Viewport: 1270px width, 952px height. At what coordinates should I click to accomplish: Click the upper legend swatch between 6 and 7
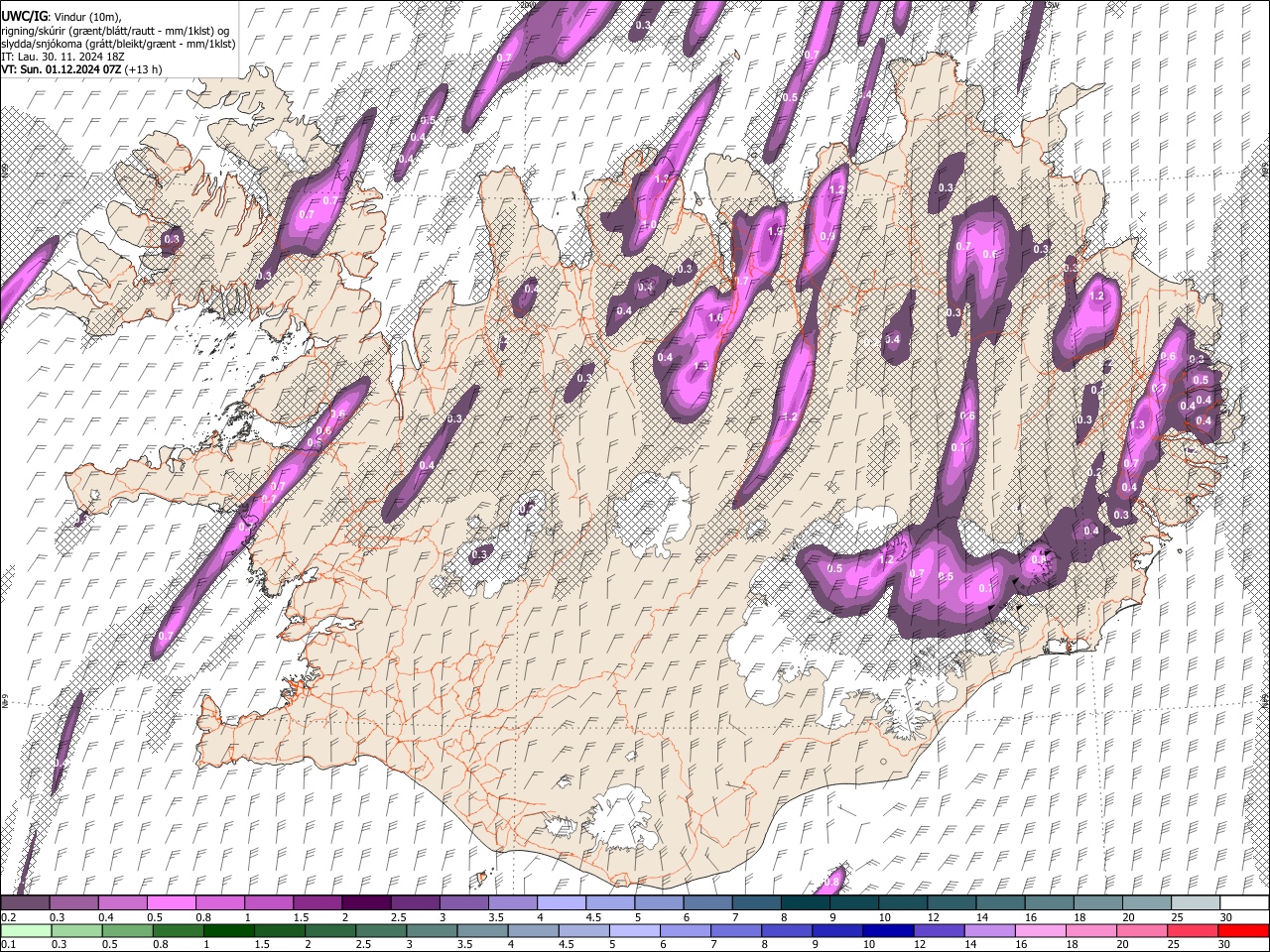(x=707, y=903)
